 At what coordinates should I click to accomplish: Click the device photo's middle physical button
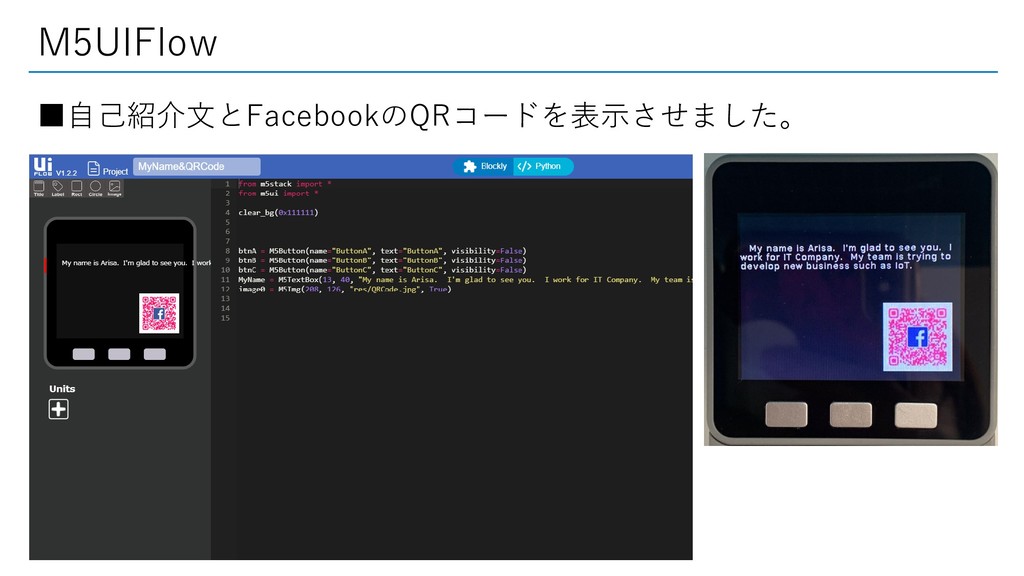[x=851, y=415]
